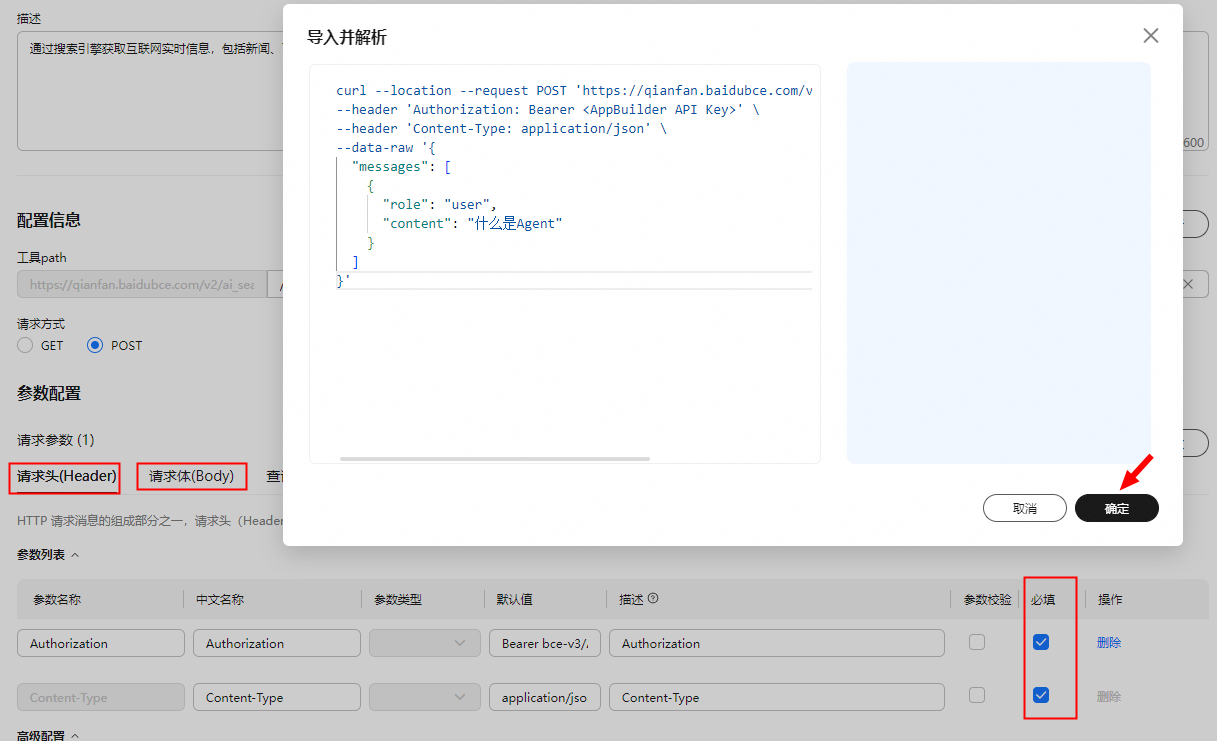Click the 操作 column header

pyautogui.click(x=1110, y=600)
